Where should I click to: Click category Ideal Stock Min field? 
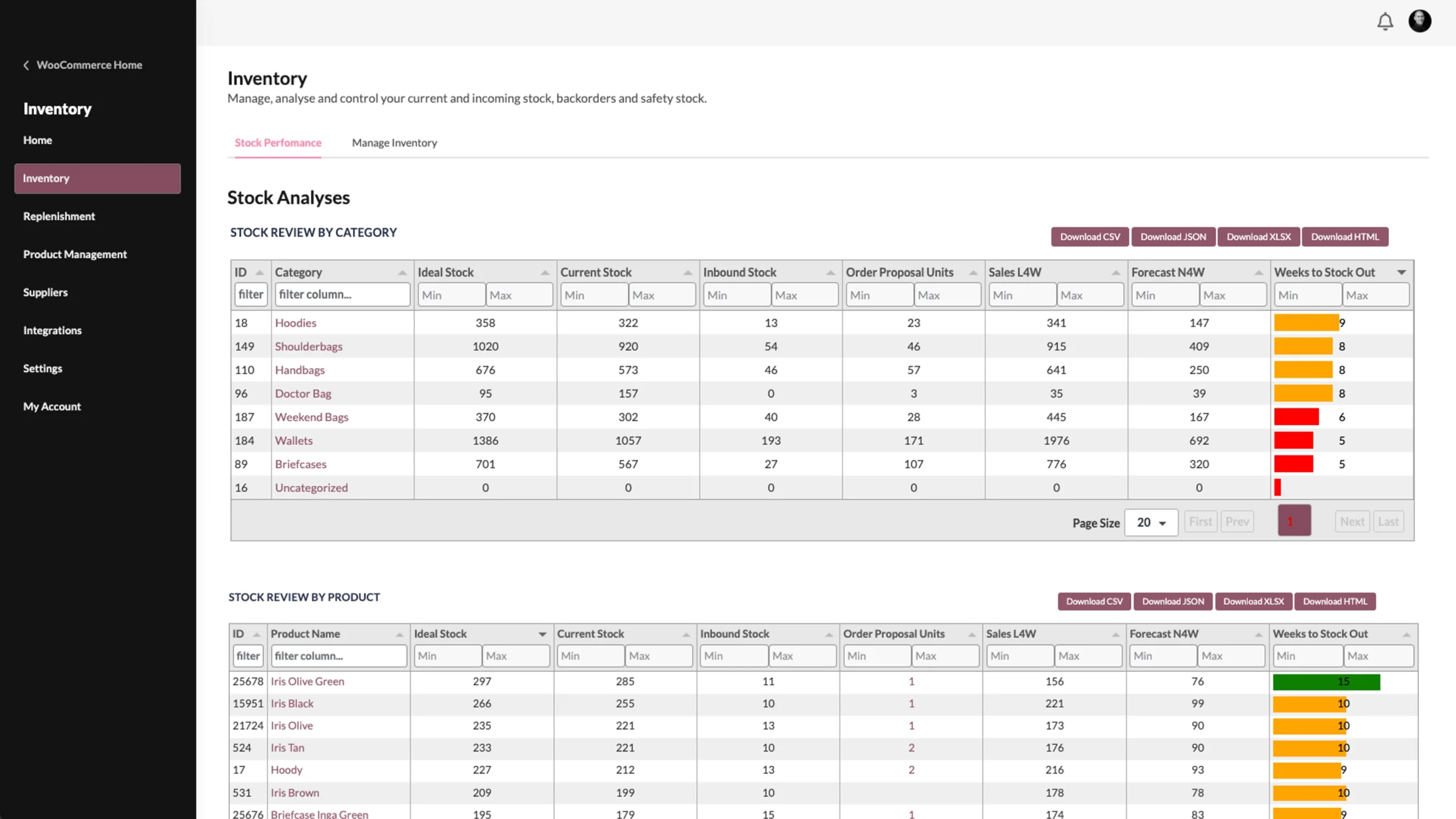click(452, 295)
